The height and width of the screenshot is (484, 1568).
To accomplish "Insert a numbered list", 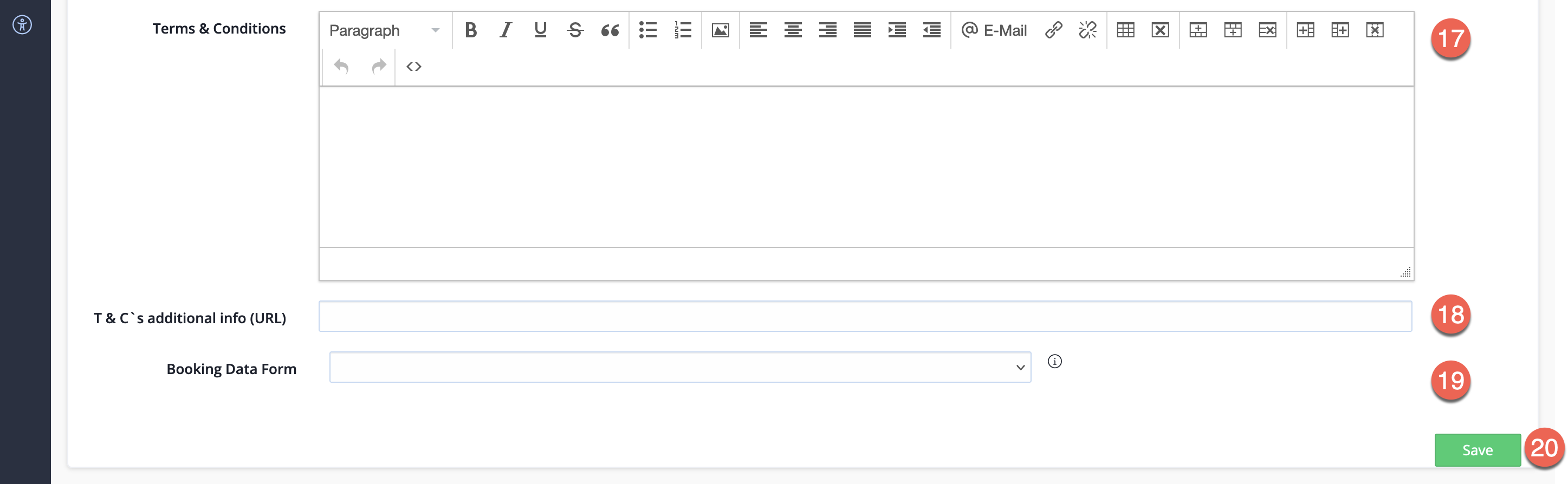I will click(x=683, y=30).
